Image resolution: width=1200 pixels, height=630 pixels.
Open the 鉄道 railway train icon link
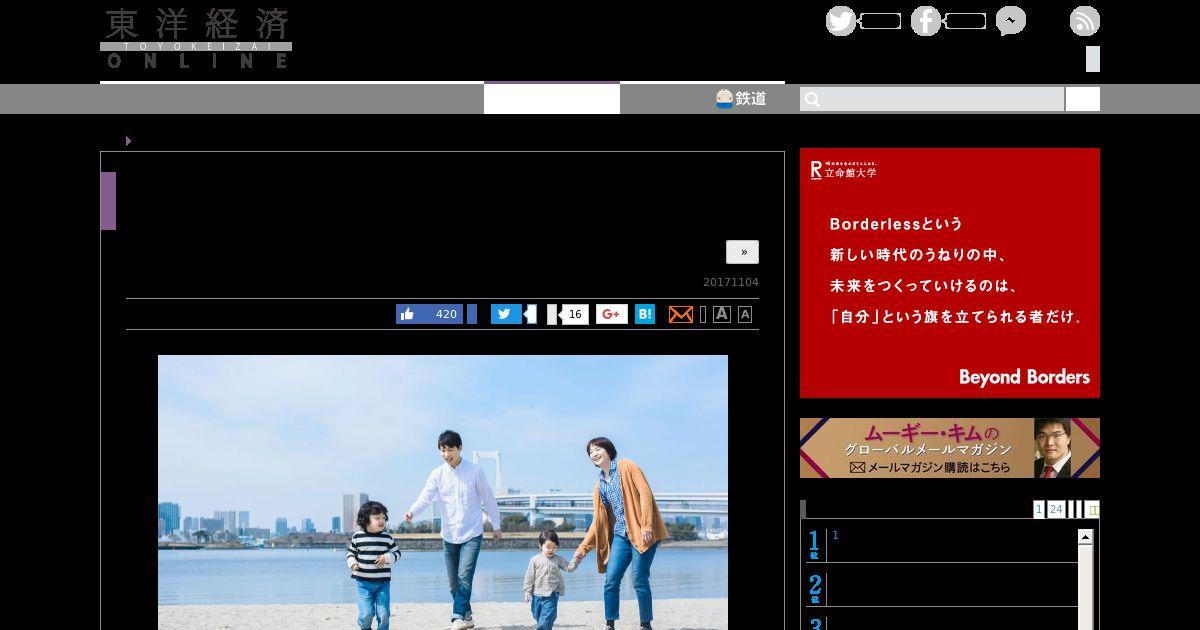click(741, 98)
